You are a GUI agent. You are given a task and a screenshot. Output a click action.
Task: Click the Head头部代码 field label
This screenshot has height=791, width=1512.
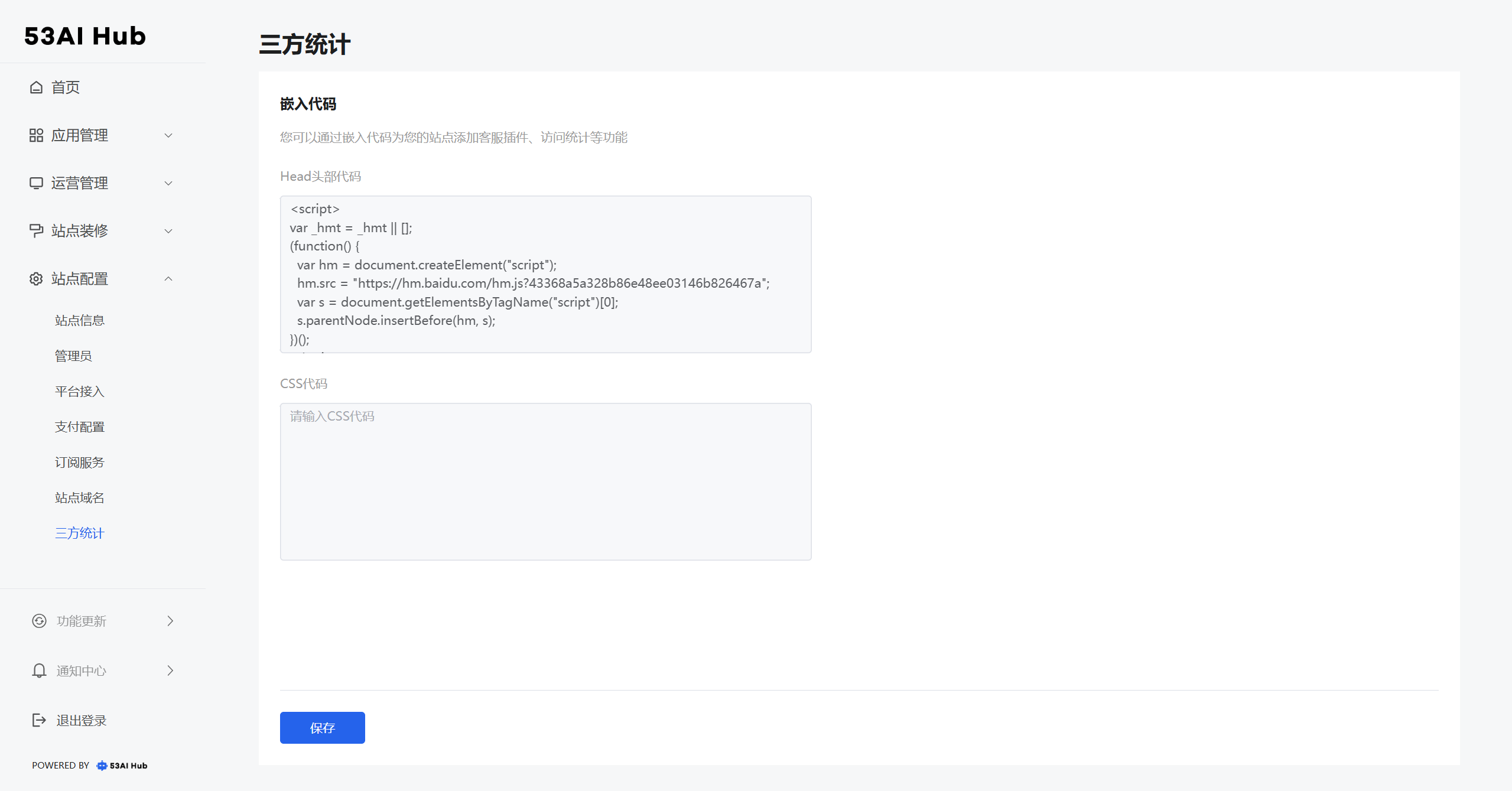point(320,177)
